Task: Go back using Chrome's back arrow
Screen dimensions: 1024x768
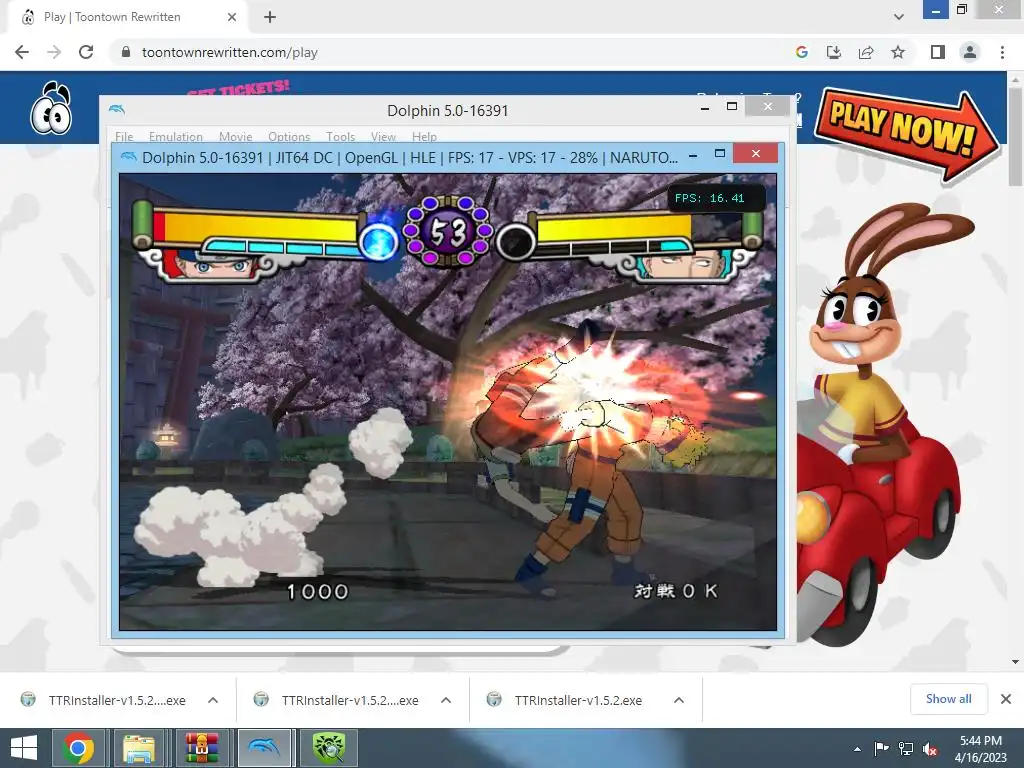Action: click(22, 52)
